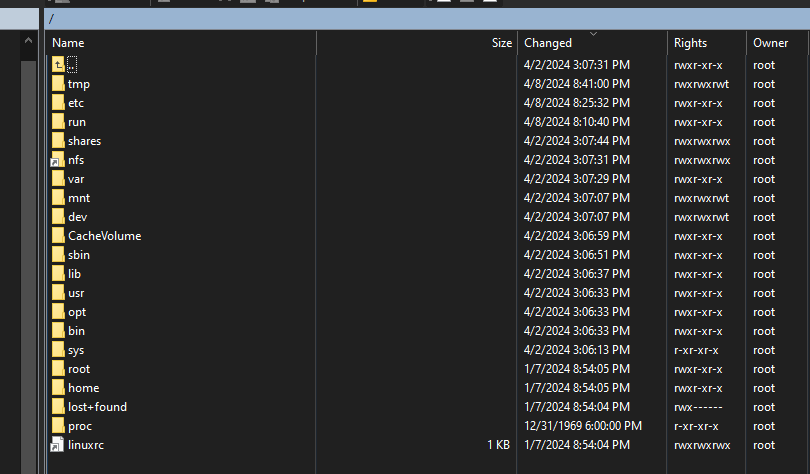Click the lost+found folder icon

tap(58, 407)
